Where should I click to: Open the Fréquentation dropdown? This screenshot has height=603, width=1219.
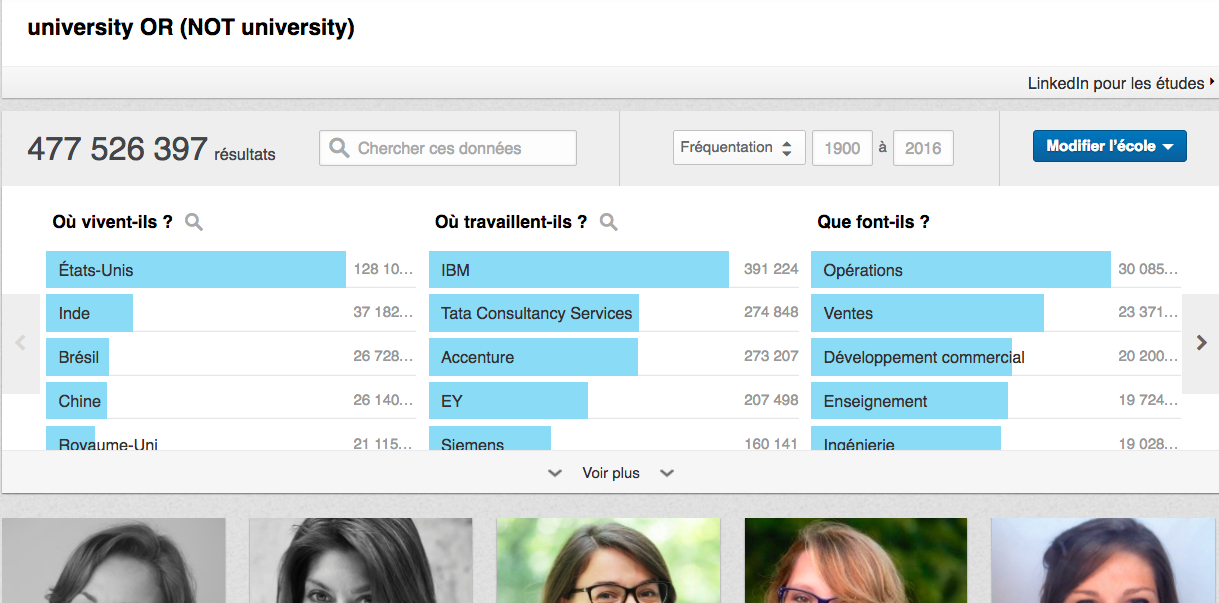click(738, 148)
